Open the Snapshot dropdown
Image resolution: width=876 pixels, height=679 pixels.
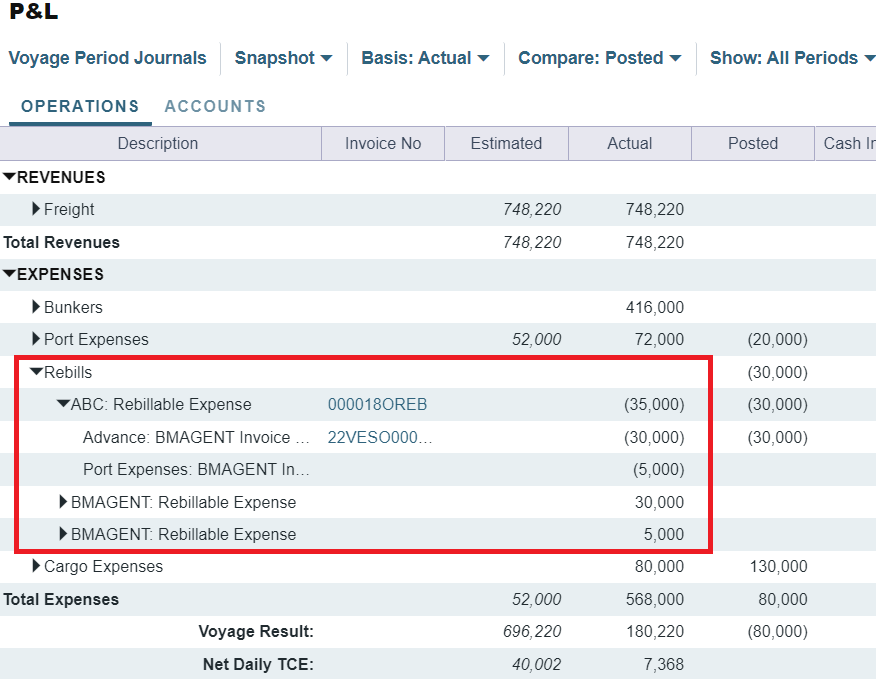coord(283,58)
